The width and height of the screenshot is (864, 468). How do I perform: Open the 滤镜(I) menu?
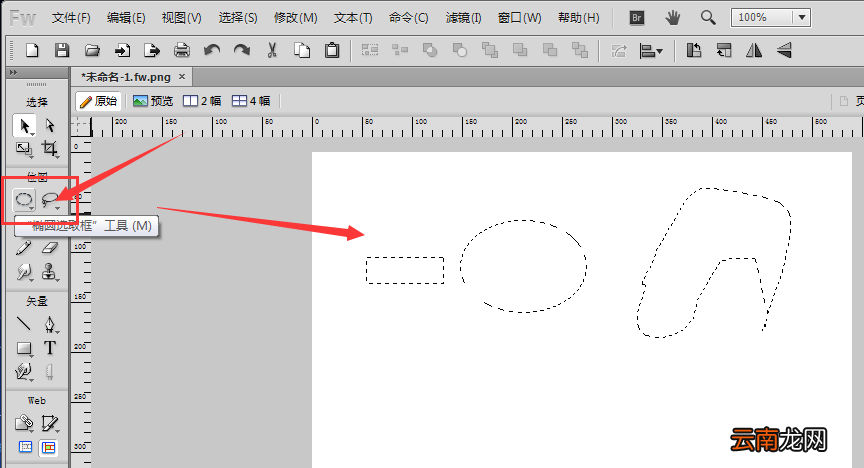point(463,18)
